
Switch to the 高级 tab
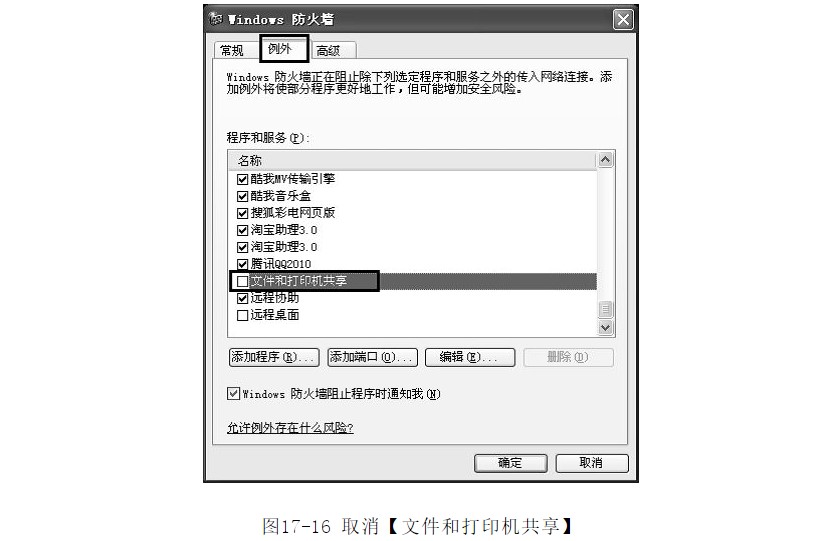point(333,51)
